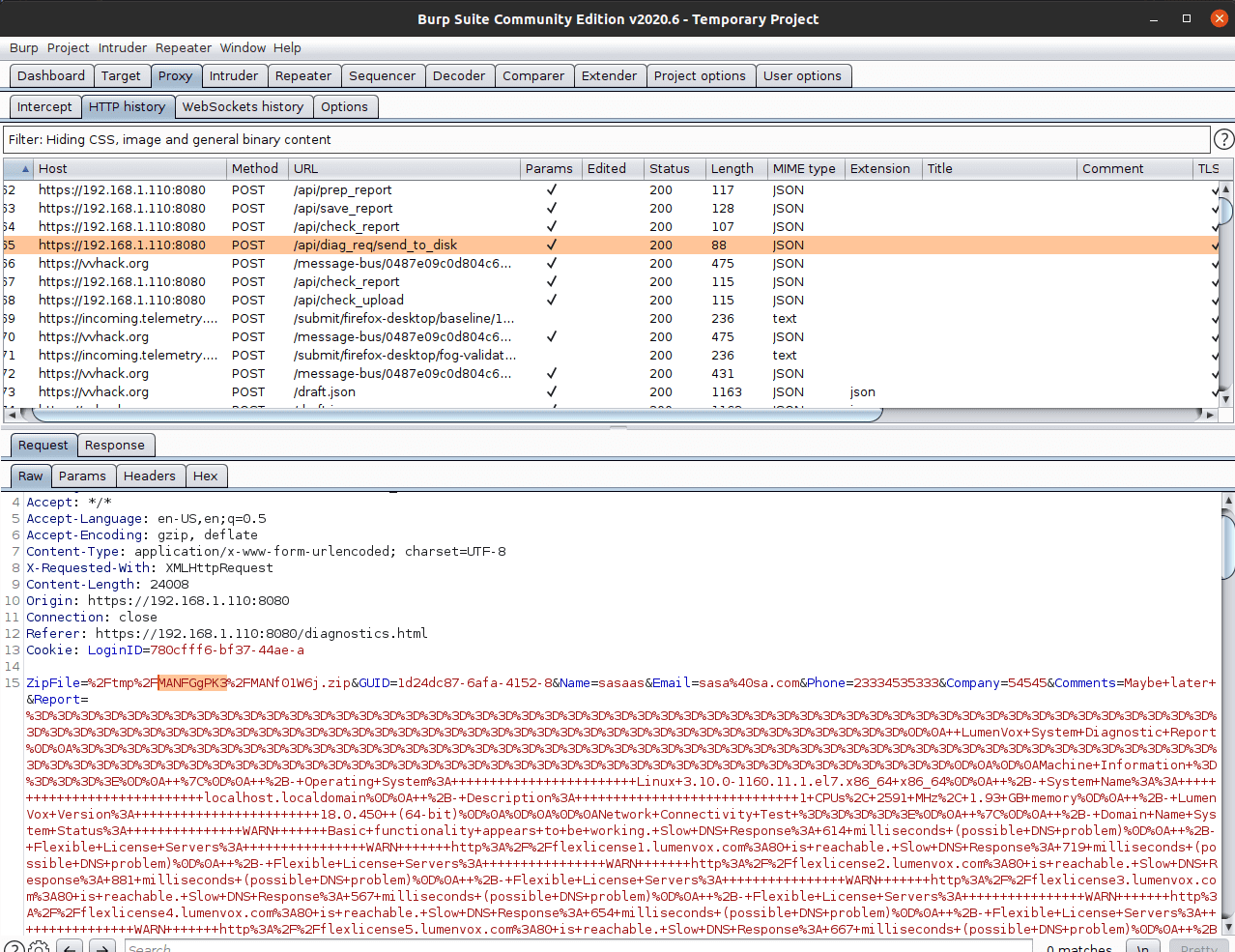1235x952 pixels.
Task: Click the request editor scroll up arrow
Action: [x=1228, y=501]
